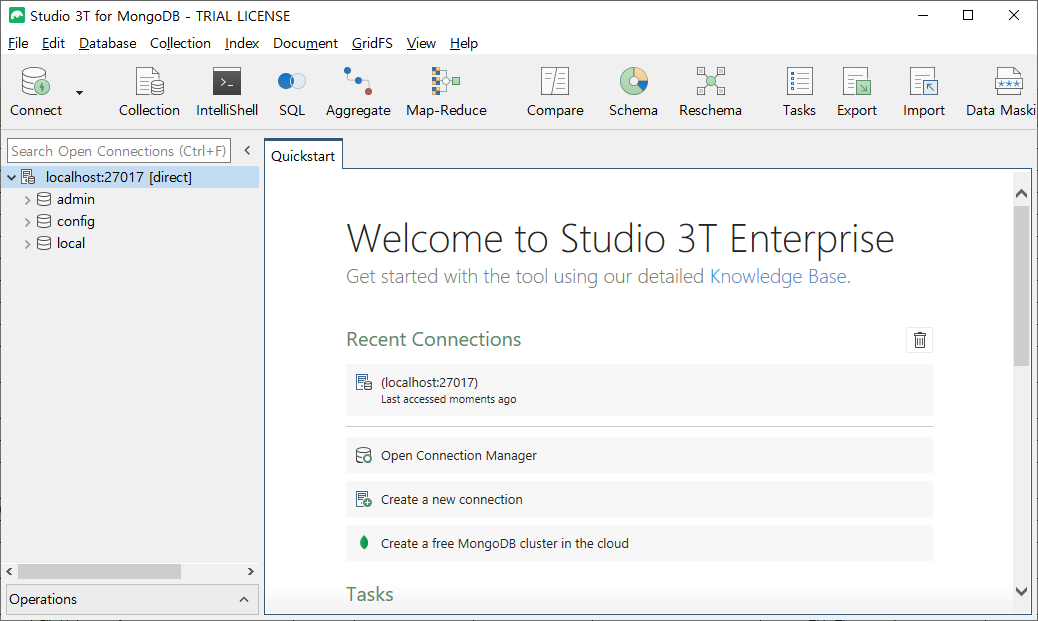1038x621 pixels.
Task: Open the Aggregate editor tool
Action: coord(358,92)
